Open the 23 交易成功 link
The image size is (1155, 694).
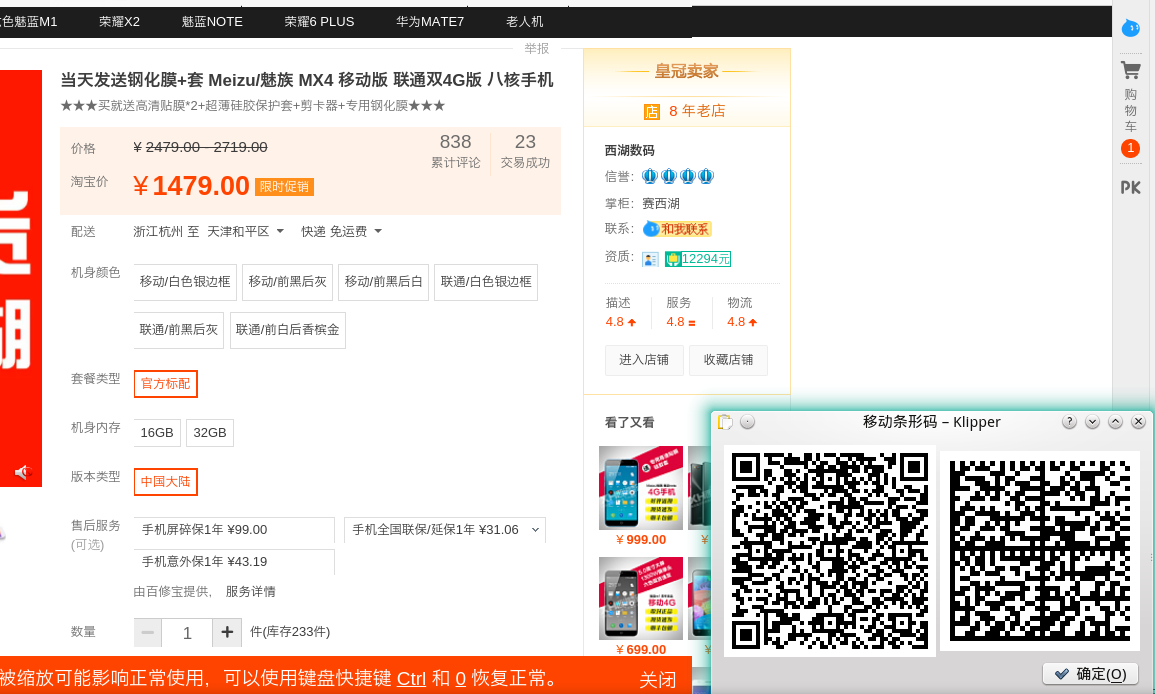point(525,151)
